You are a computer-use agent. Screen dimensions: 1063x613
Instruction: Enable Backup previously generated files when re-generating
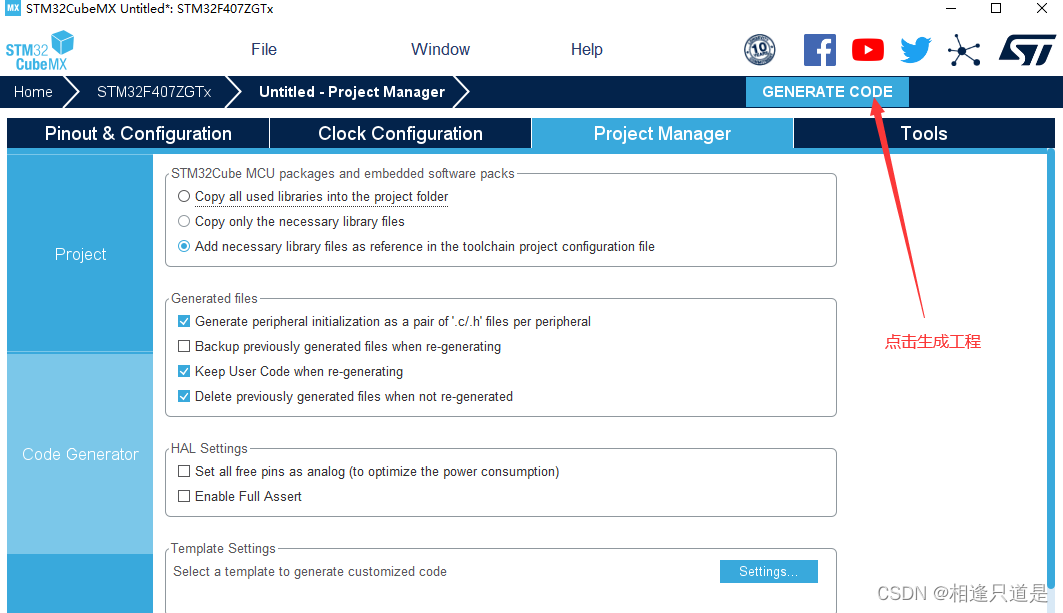184,347
